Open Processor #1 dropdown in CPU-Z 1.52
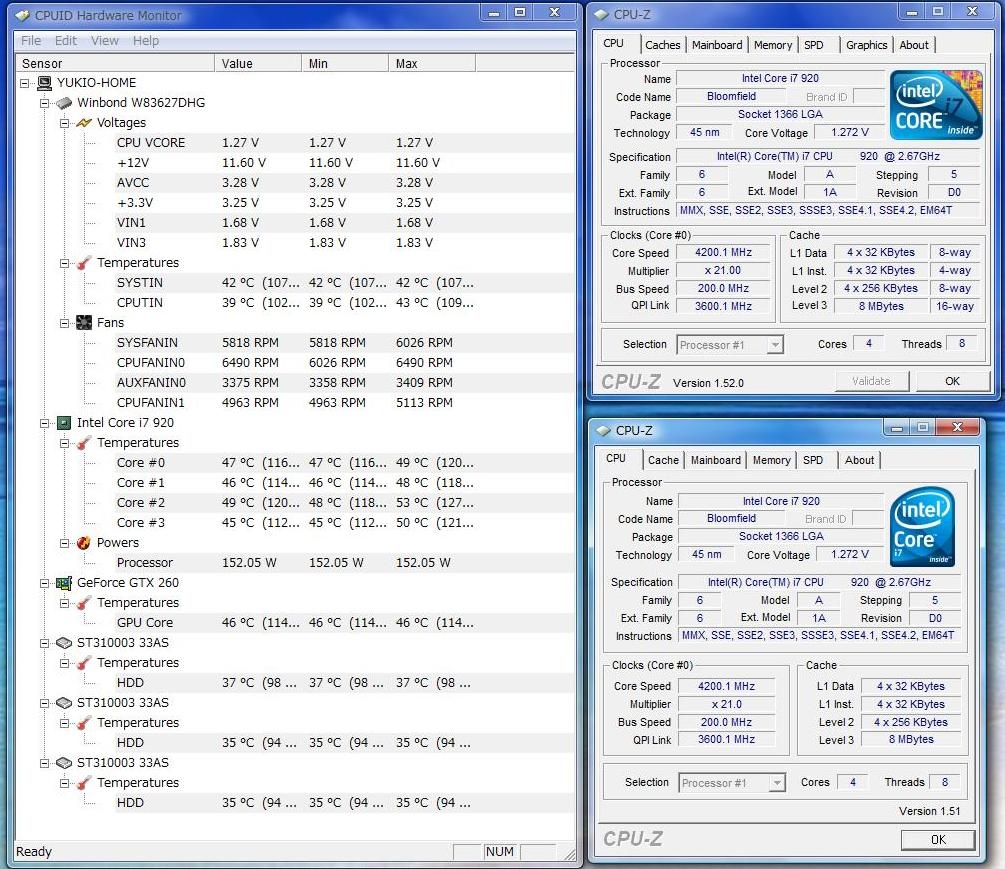This screenshot has height=869, width=1005. coord(775,345)
